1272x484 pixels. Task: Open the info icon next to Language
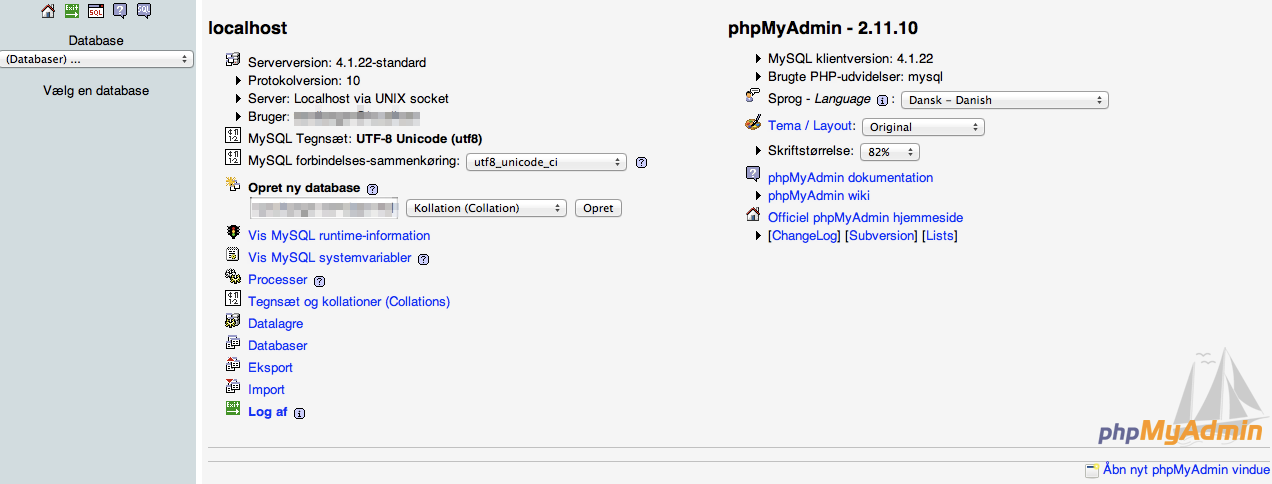pyautogui.click(x=882, y=101)
